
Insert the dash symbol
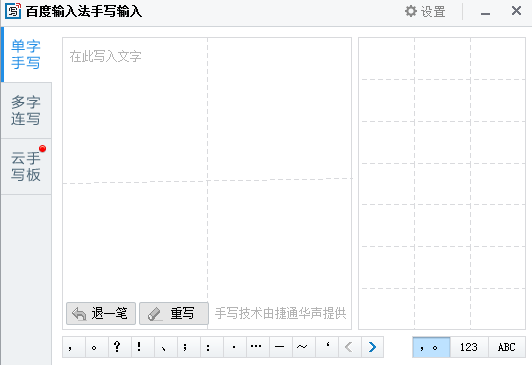tap(281, 347)
